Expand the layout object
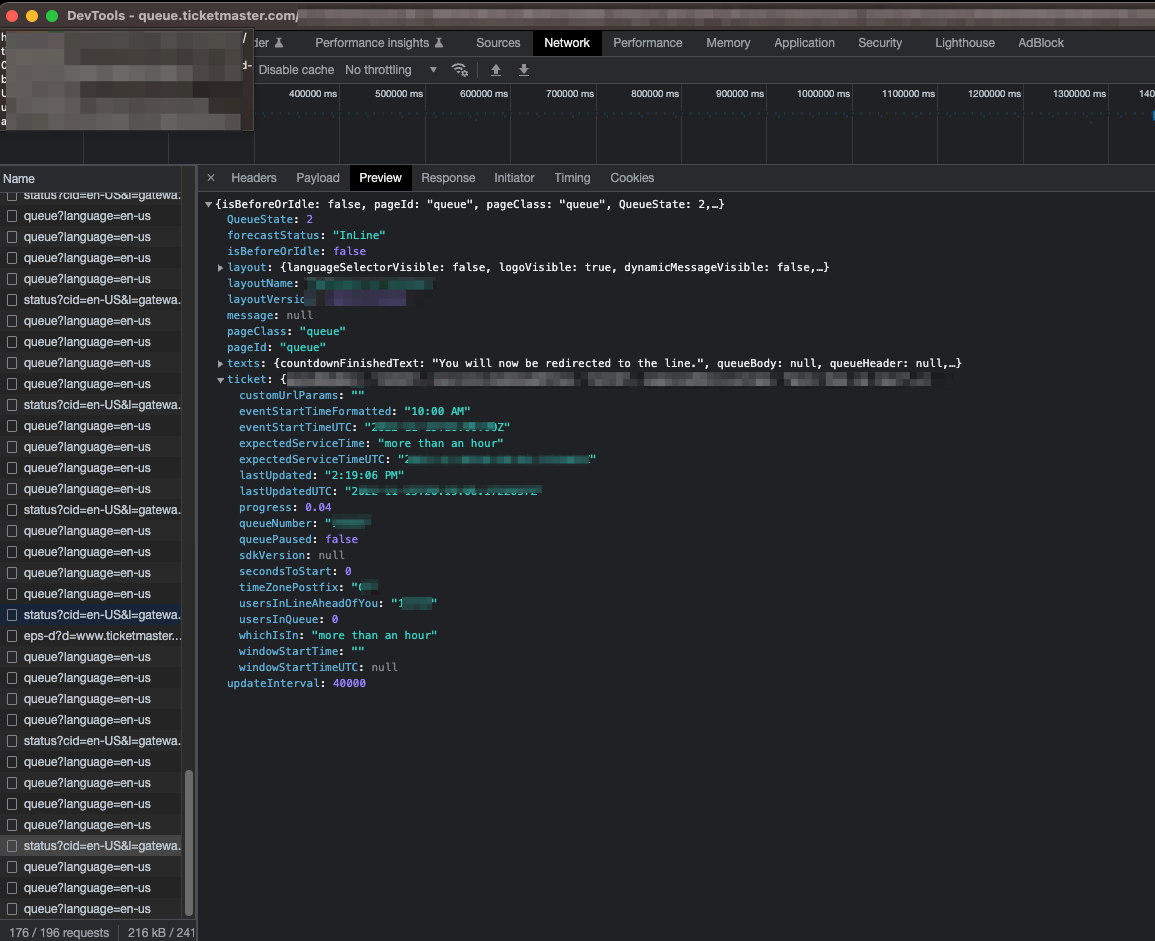This screenshot has height=941, width=1155. [x=220, y=267]
